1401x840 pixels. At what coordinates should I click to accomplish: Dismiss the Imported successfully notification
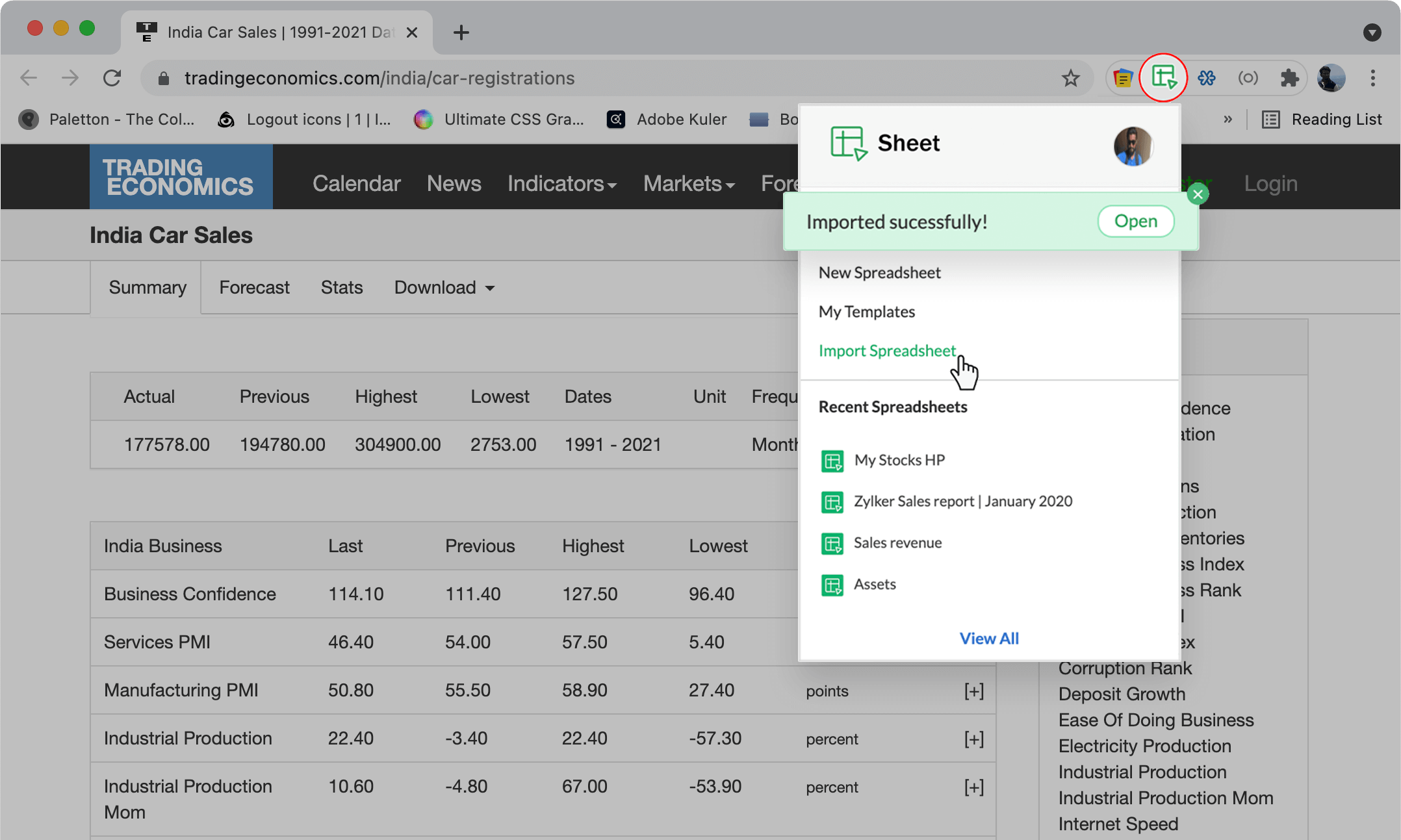click(1198, 193)
